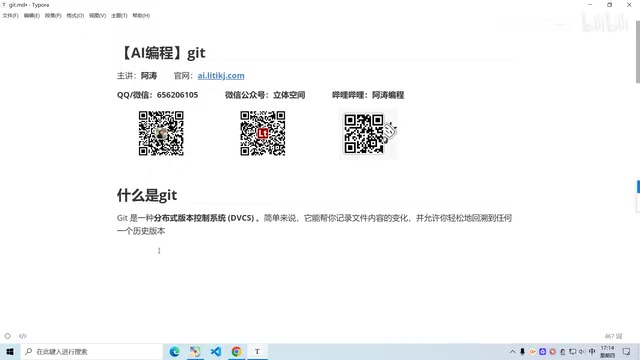Click the vertical scrollbar thumb
640x360 pixels.
point(638,52)
